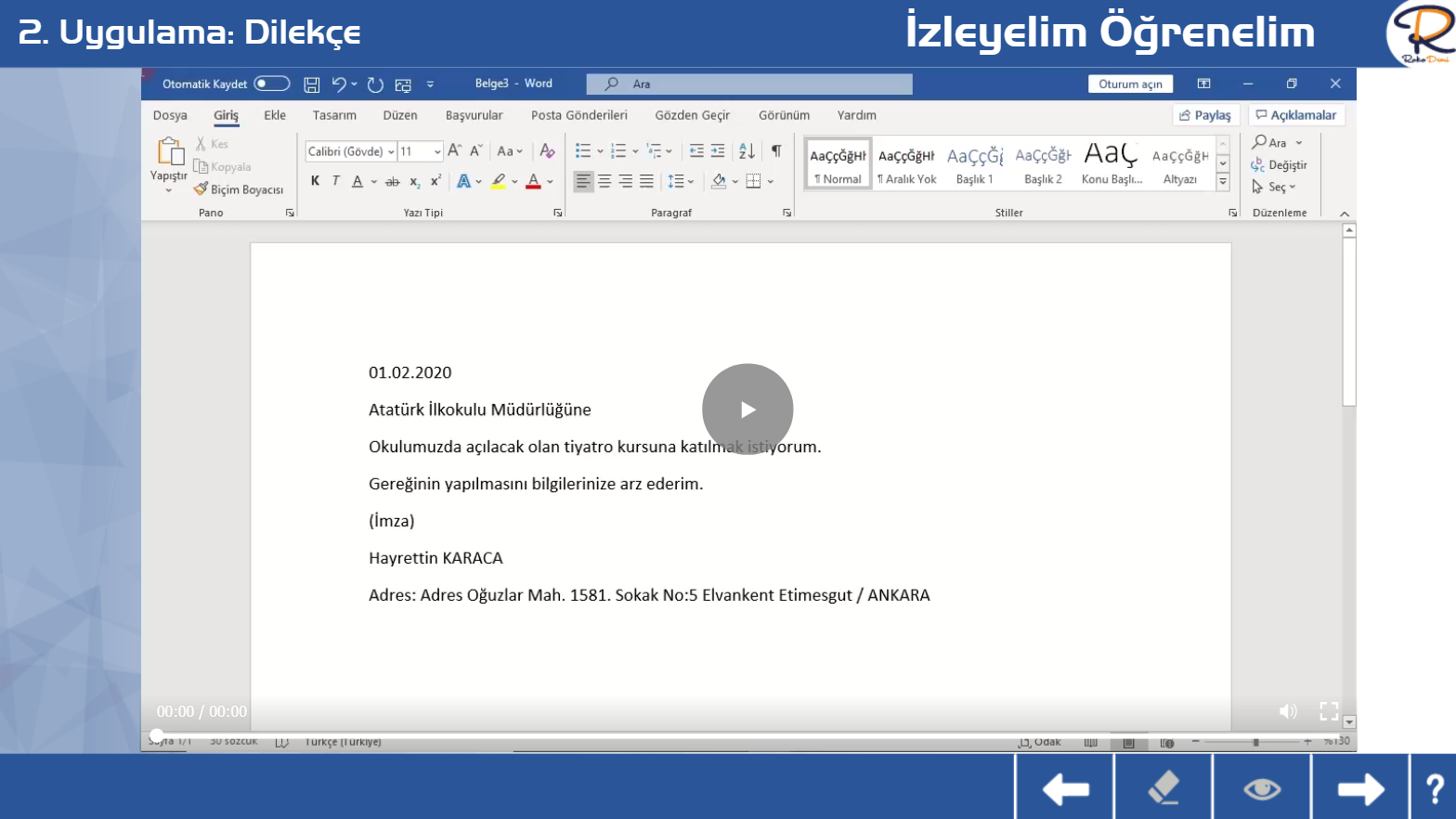
Task: Open the Ribbon display options icon
Action: point(1203,84)
